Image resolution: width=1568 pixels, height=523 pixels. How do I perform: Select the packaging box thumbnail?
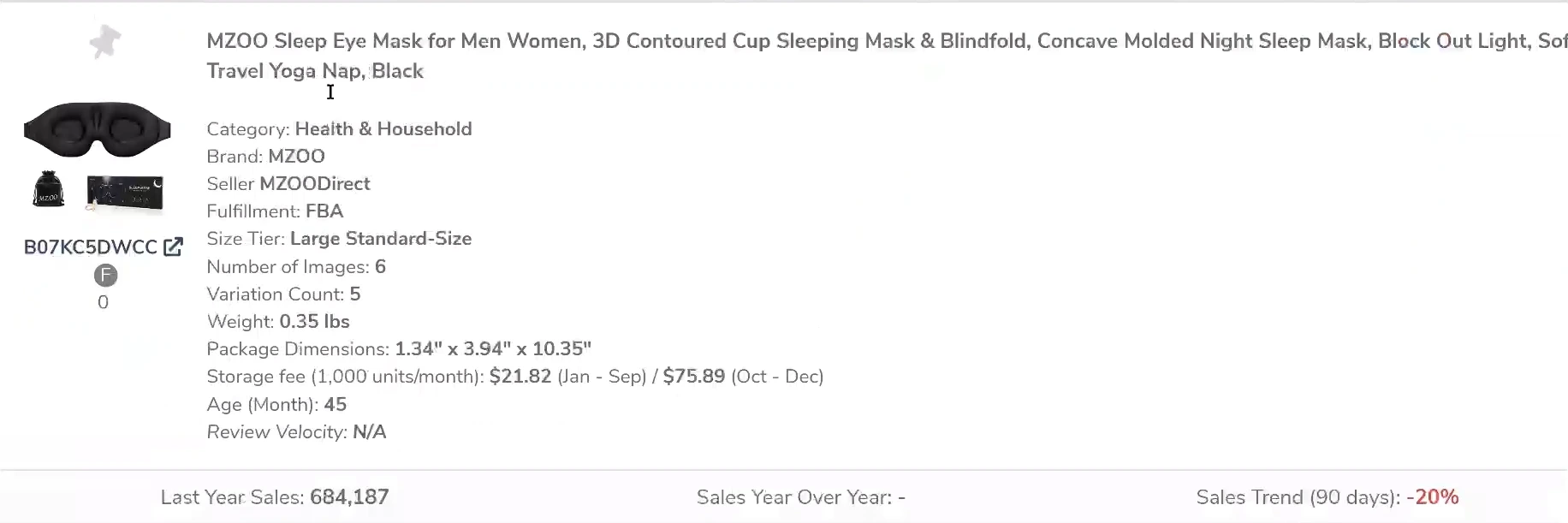pos(125,193)
